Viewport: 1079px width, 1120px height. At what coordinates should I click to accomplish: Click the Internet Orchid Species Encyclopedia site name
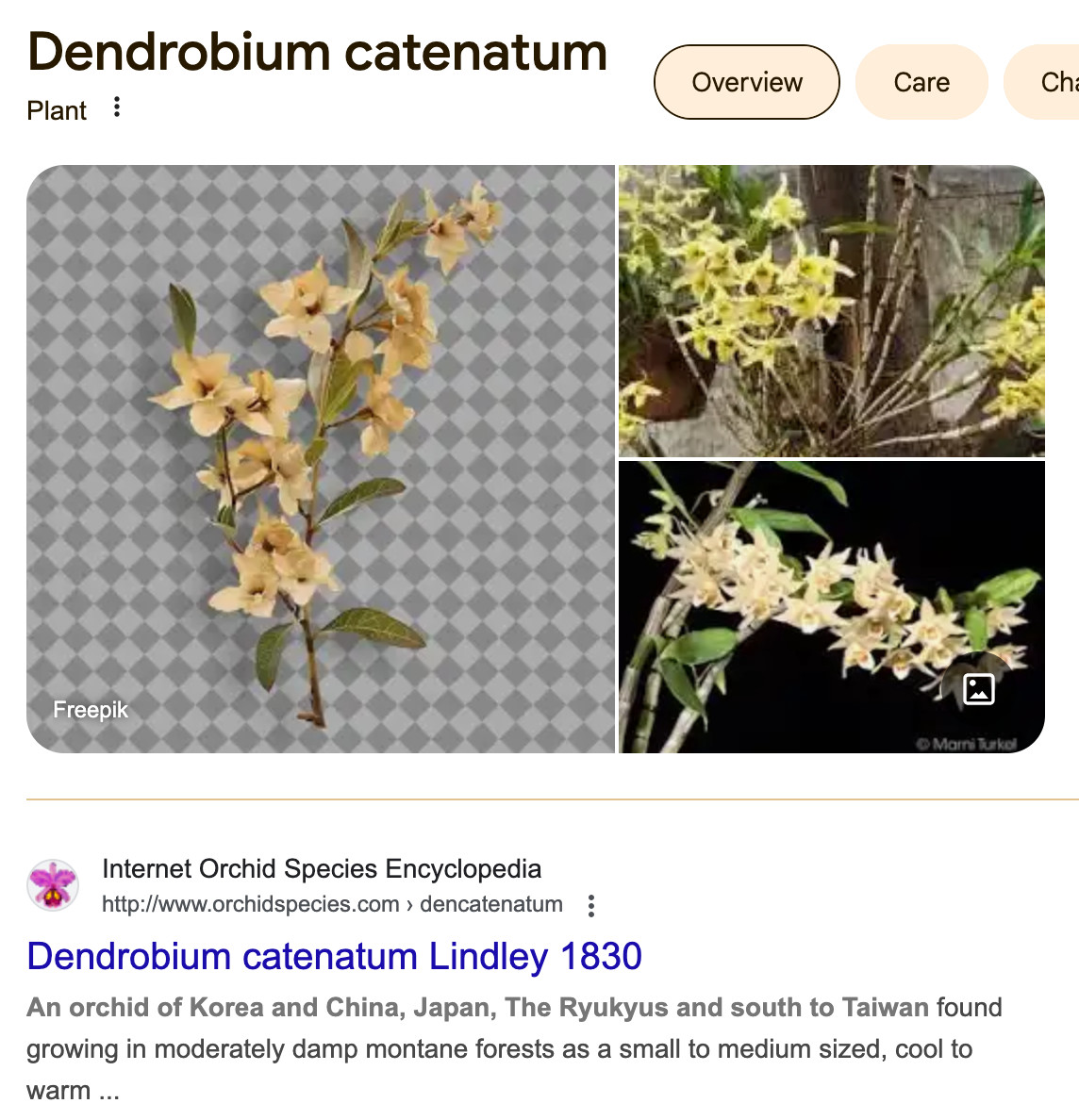point(322,868)
